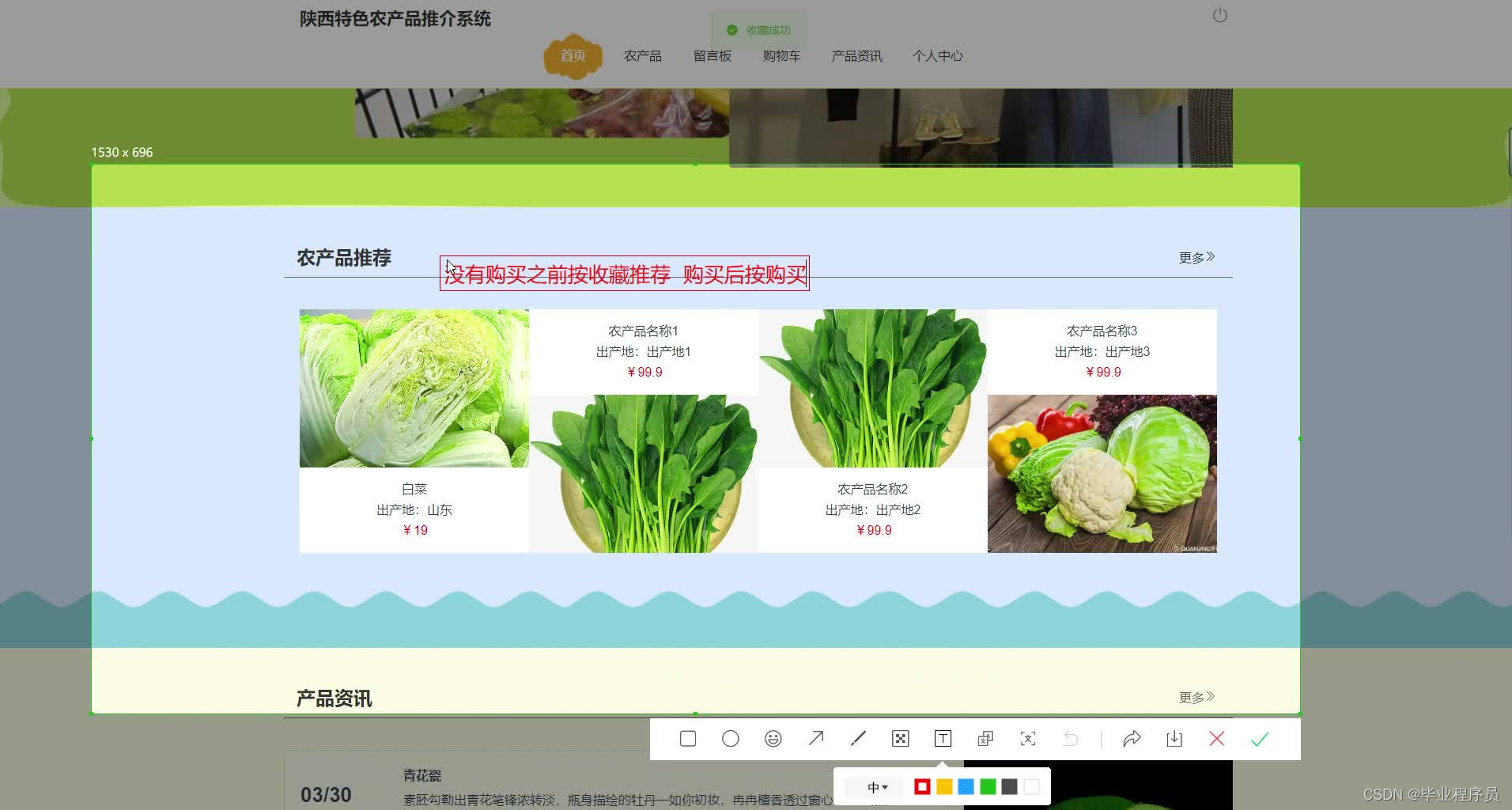The image size is (1512, 810).
Task: Switch to the 购物车 navigation tab
Action: pyautogui.click(x=781, y=55)
